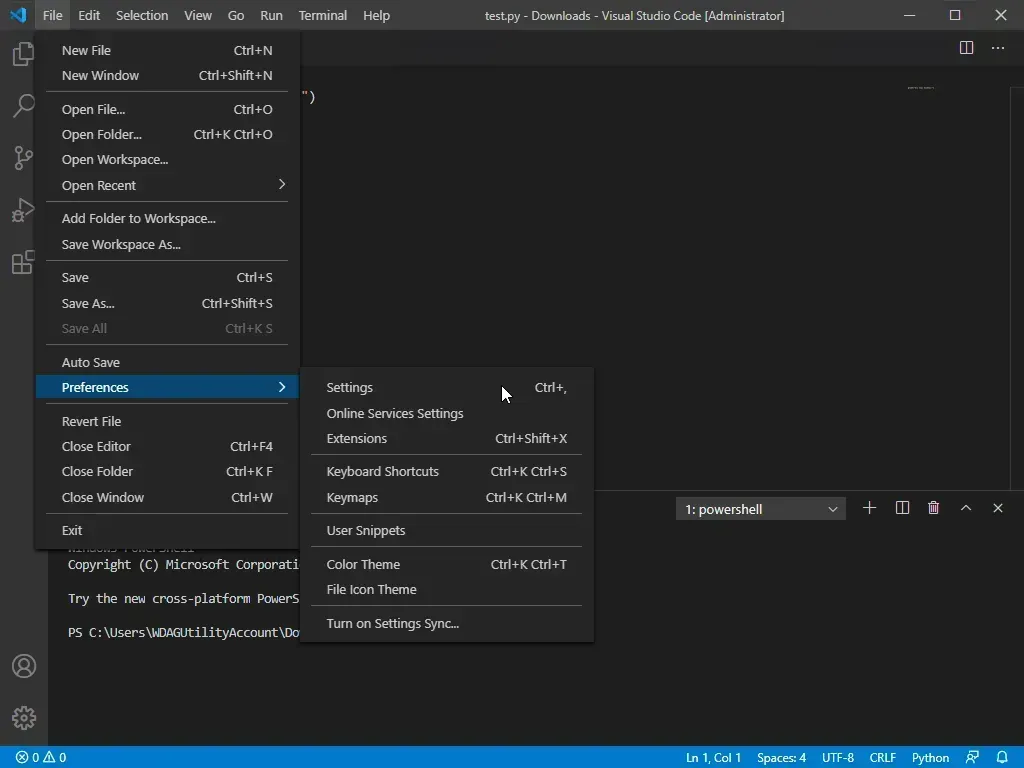The width and height of the screenshot is (1024, 768).
Task: Click the Manage gear icon
Action: tap(24, 718)
